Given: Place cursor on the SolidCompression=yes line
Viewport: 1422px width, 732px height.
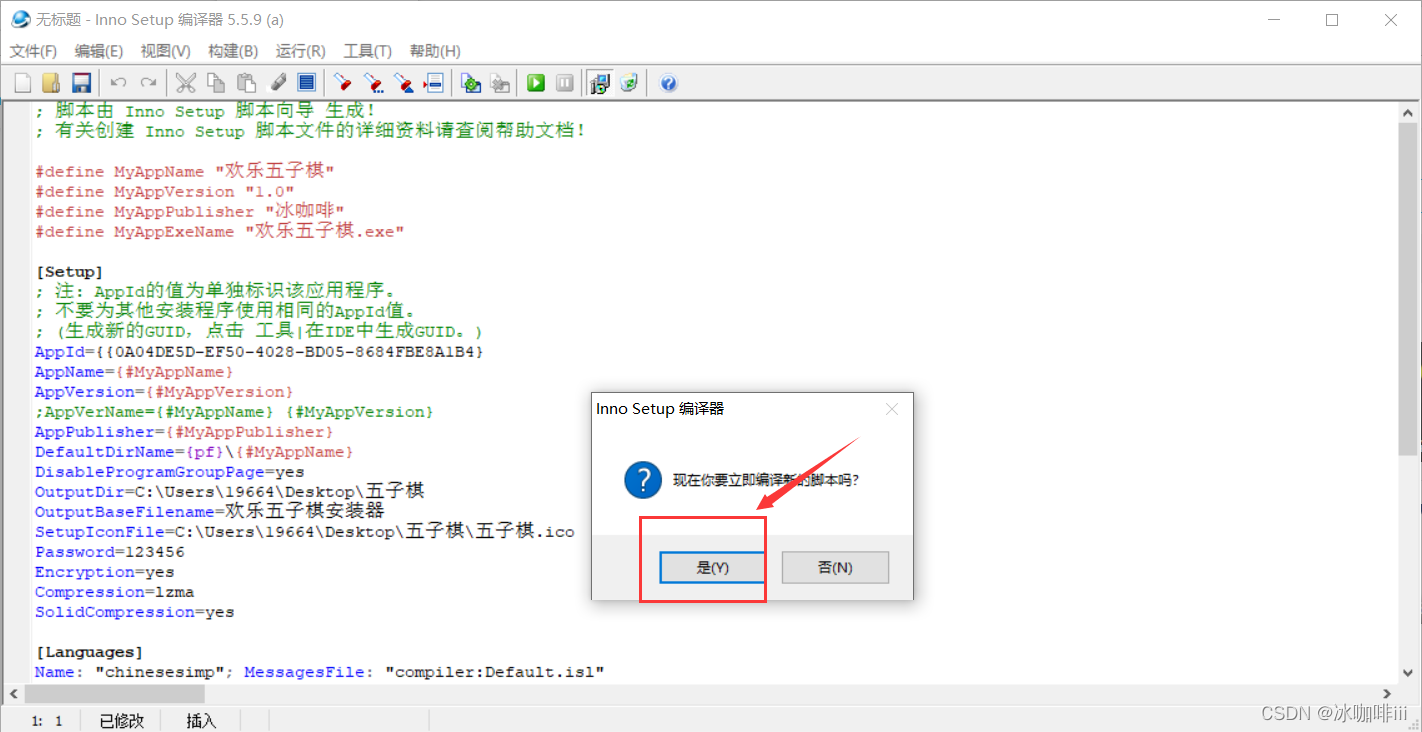Looking at the screenshot, I should coord(135,612).
